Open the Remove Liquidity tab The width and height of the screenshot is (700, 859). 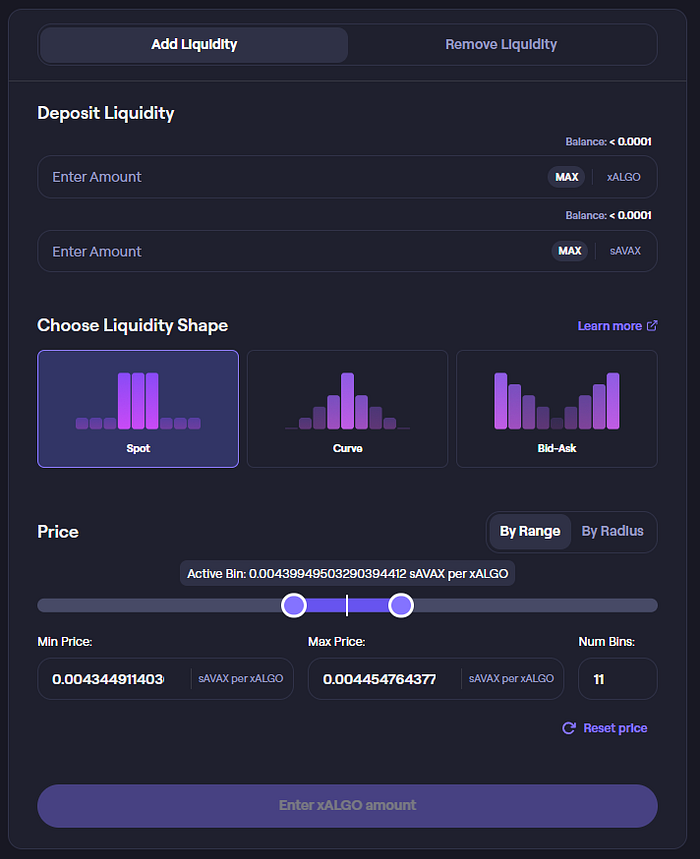[x=501, y=44]
